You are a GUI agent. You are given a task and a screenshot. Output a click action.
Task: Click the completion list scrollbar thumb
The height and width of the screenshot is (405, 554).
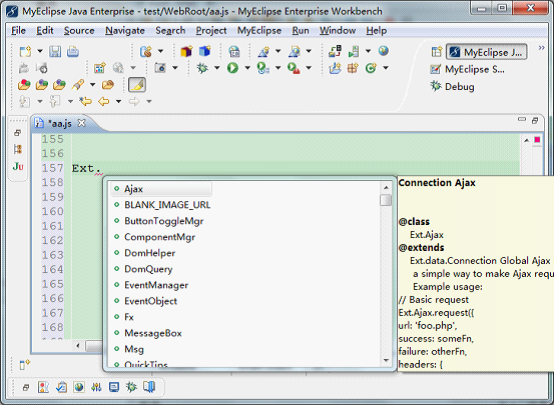(386, 200)
